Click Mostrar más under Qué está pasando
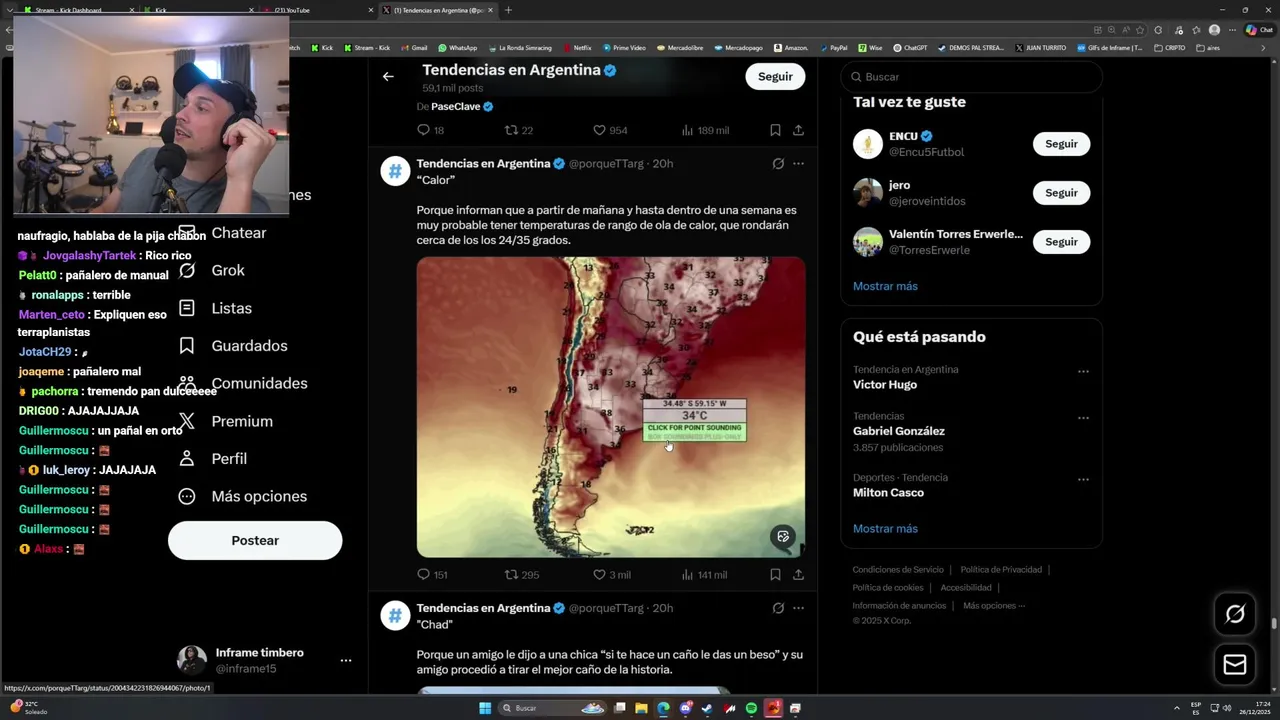 (x=885, y=529)
